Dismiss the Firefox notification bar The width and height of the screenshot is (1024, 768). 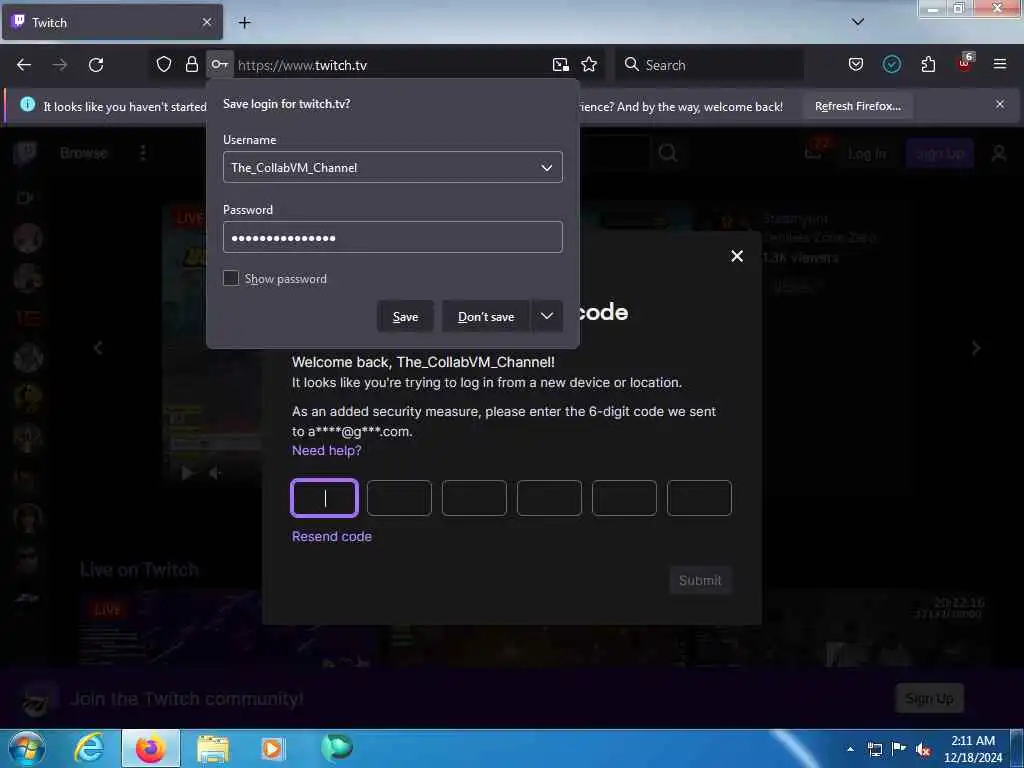(1000, 104)
